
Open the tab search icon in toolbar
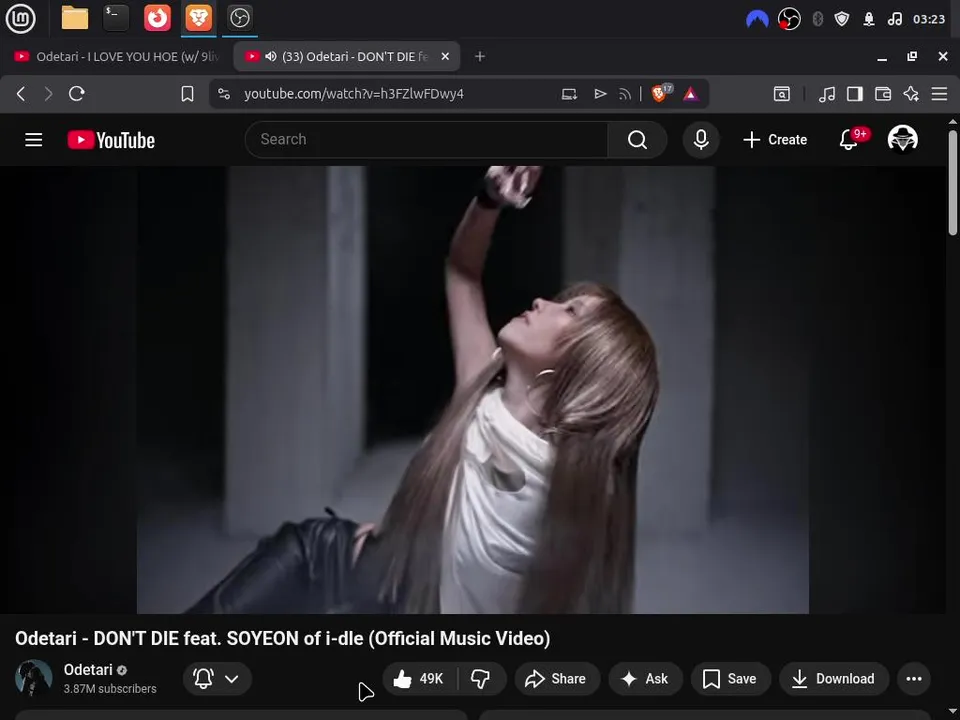click(782, 94)
